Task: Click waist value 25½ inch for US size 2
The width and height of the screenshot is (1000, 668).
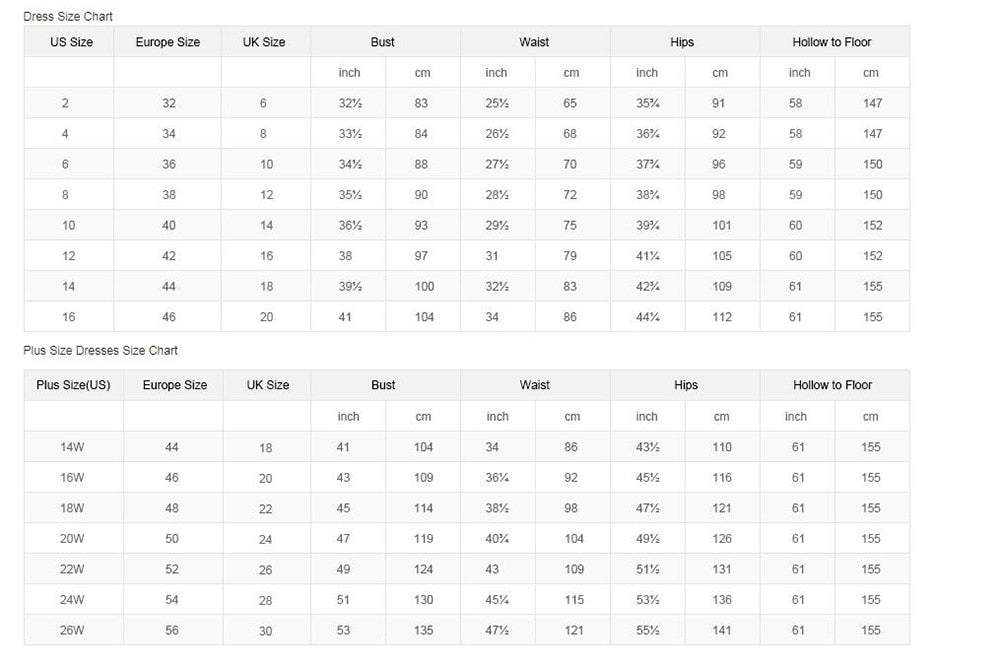Action: [x=497, y=103]
